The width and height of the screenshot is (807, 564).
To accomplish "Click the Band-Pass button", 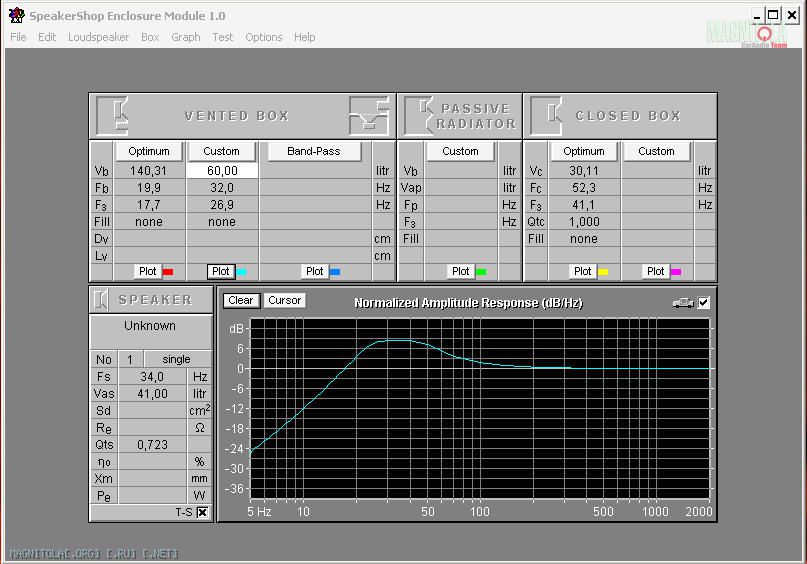I will [x=313, y=151].
